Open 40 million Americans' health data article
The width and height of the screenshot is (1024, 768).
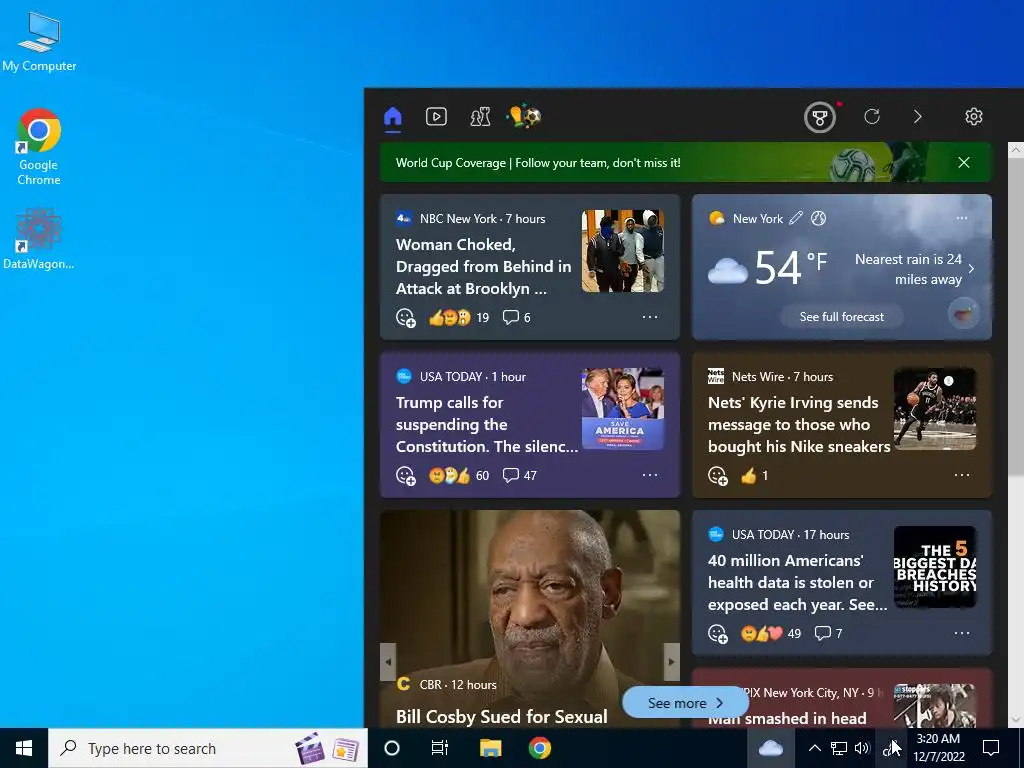(797, 583)
